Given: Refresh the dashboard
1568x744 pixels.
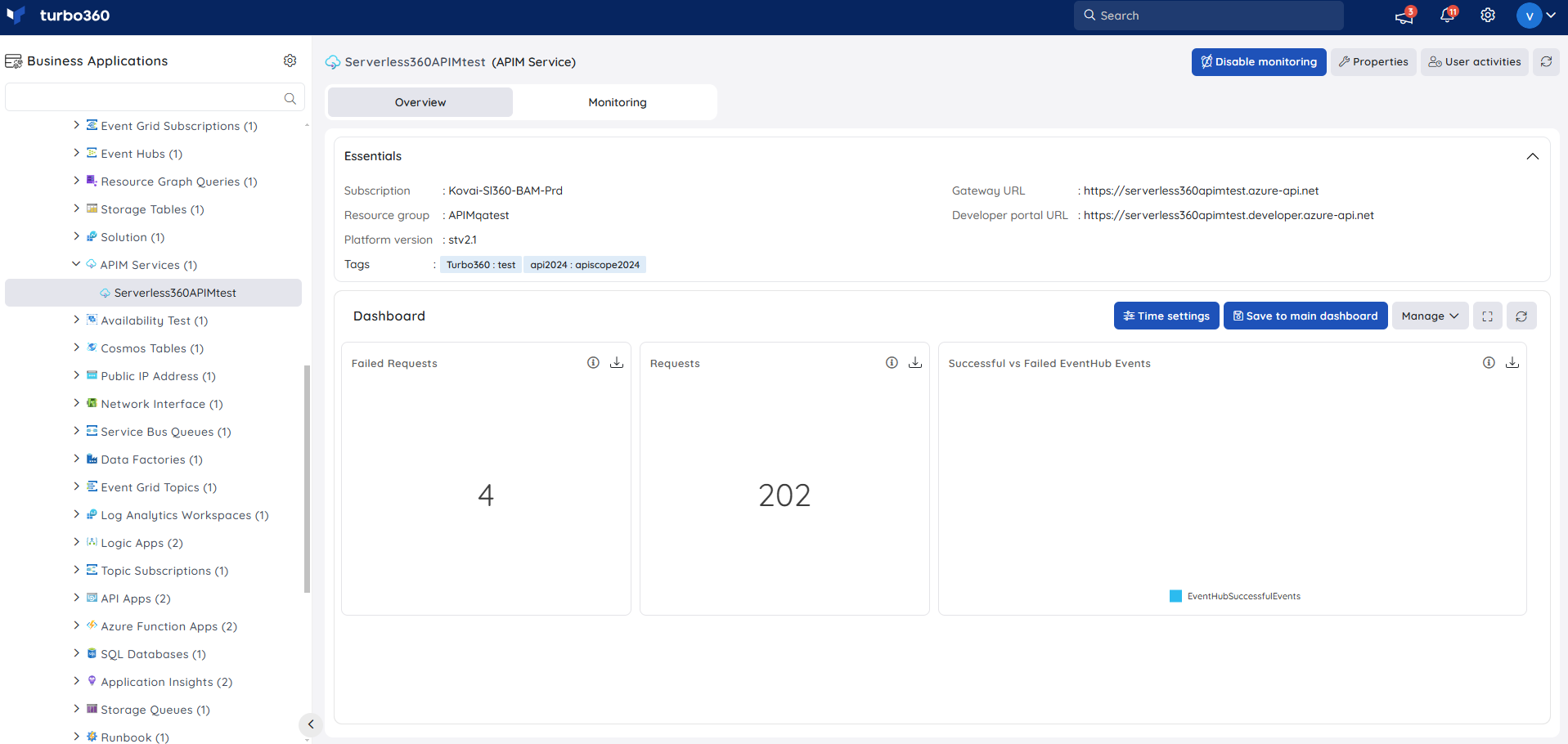Looking at the screenshot, I should point(1521,316).
